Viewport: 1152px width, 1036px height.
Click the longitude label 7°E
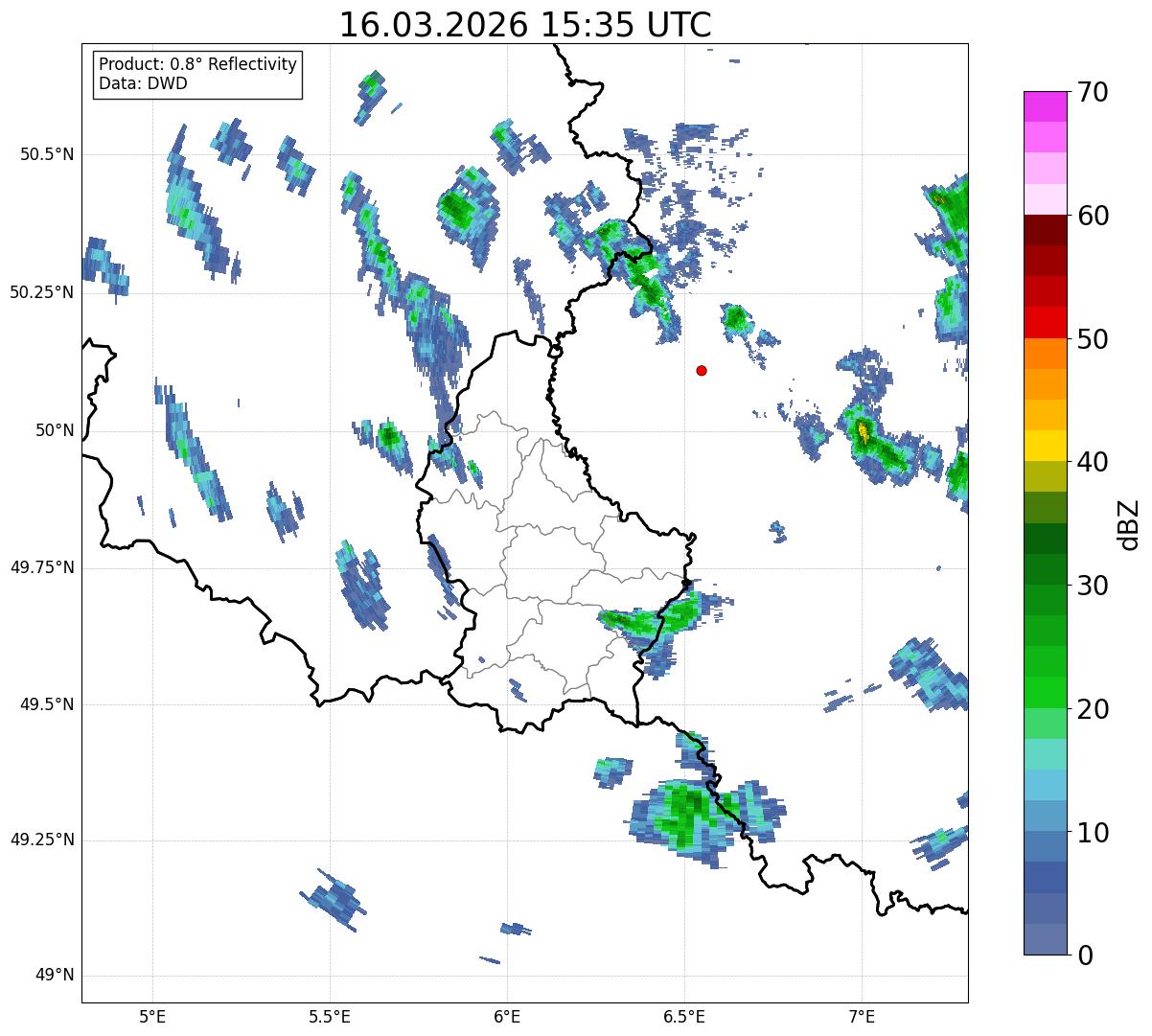862,1016
